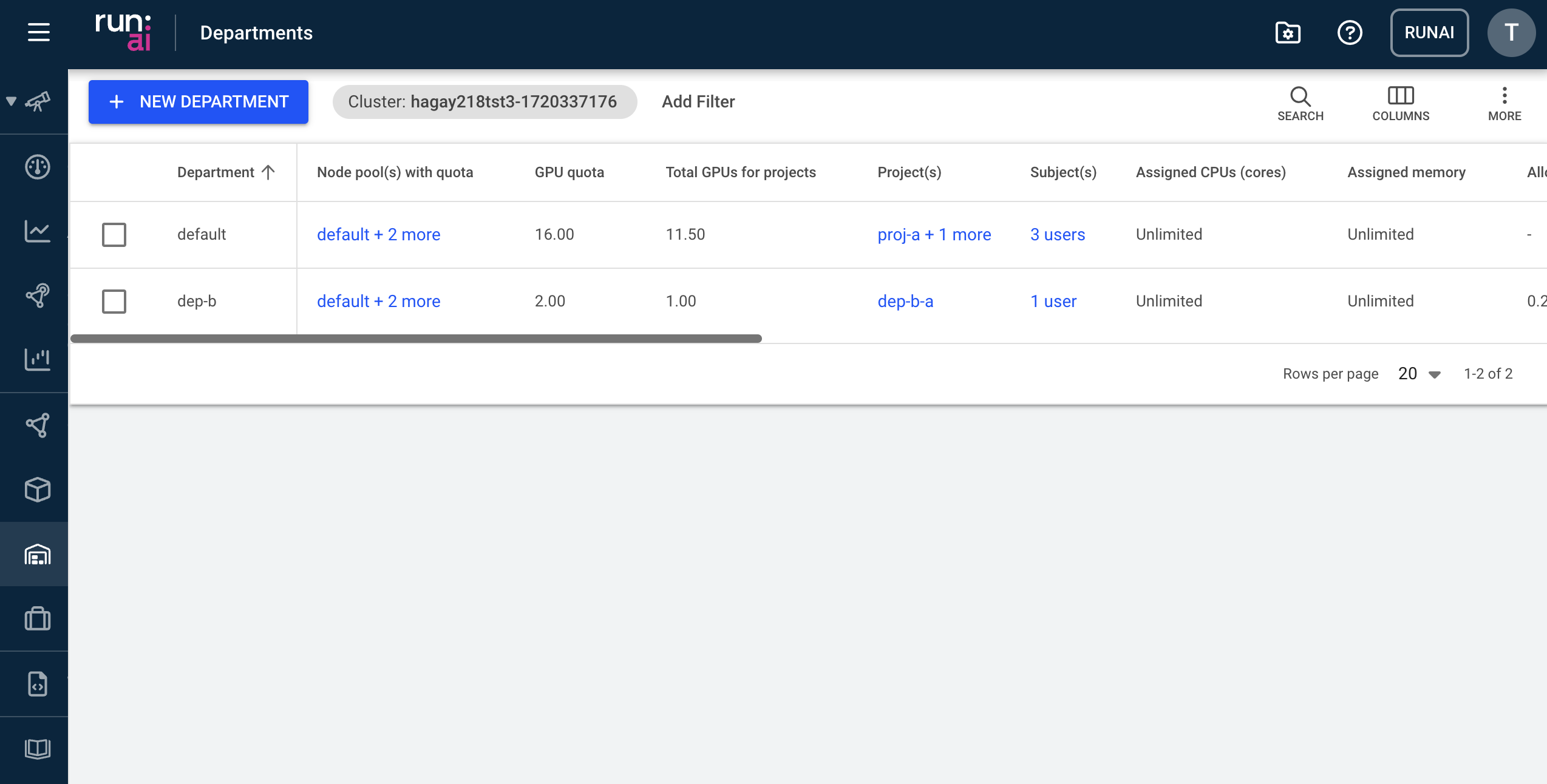This screenshot has width=1547, height=784.
Task: Click the Node pool(s) with quota header
Action: 395,172
